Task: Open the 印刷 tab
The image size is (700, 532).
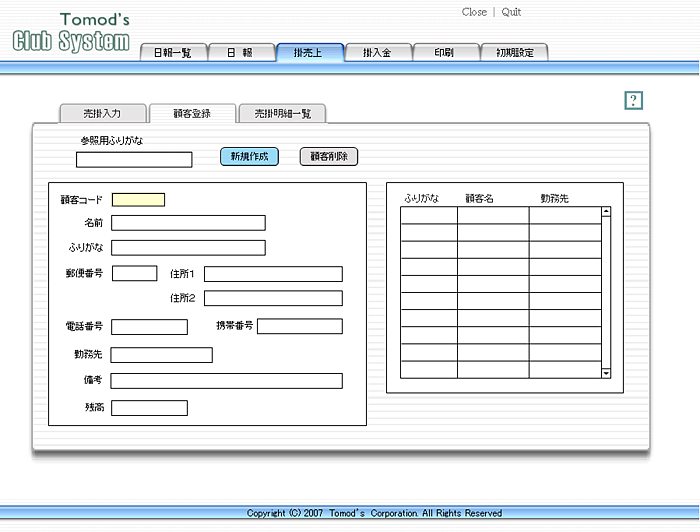Action: tap(445, 53)
